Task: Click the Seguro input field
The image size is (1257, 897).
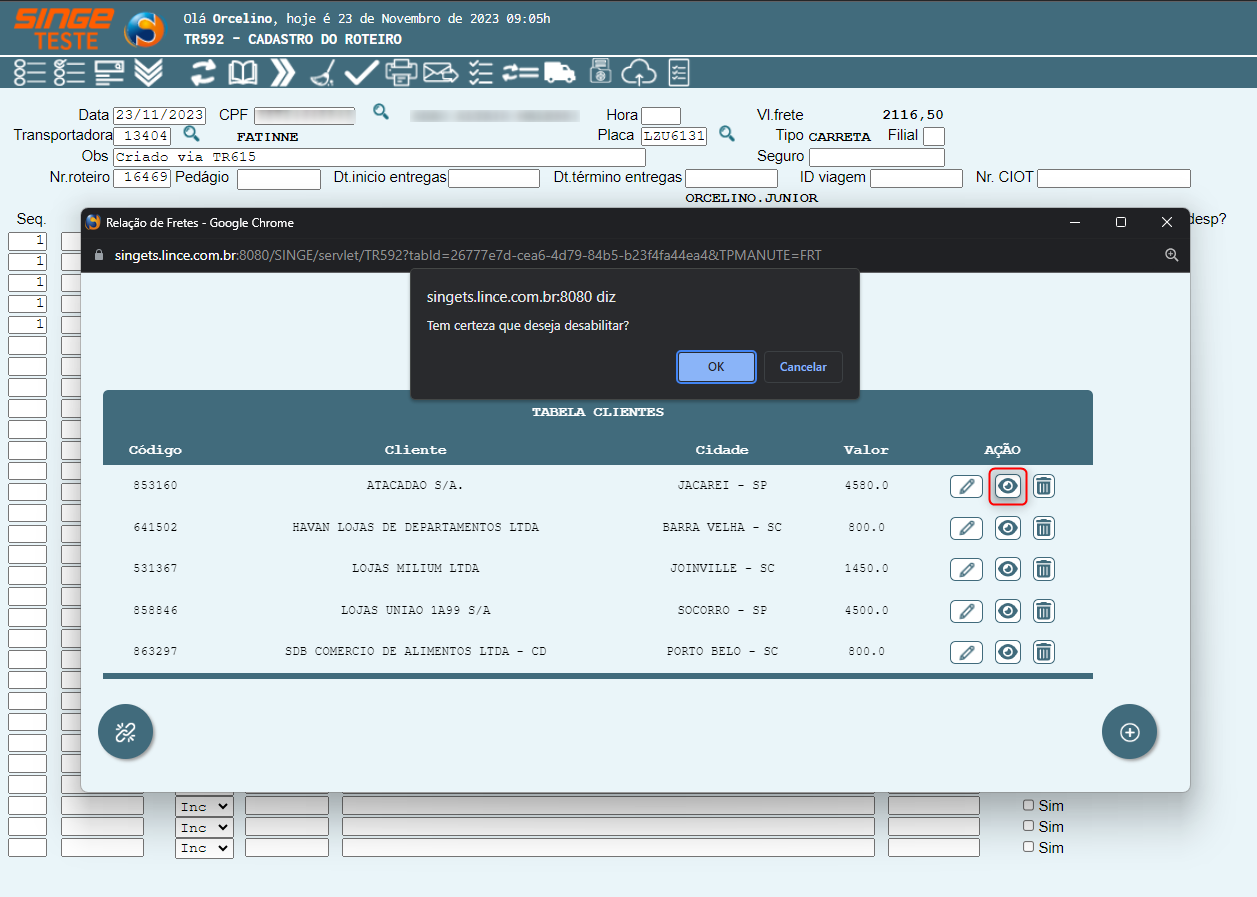Action: pos(877,157)
